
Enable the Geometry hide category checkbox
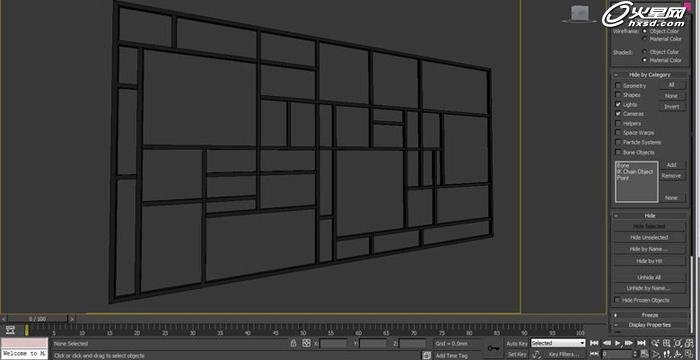[618, 85]
